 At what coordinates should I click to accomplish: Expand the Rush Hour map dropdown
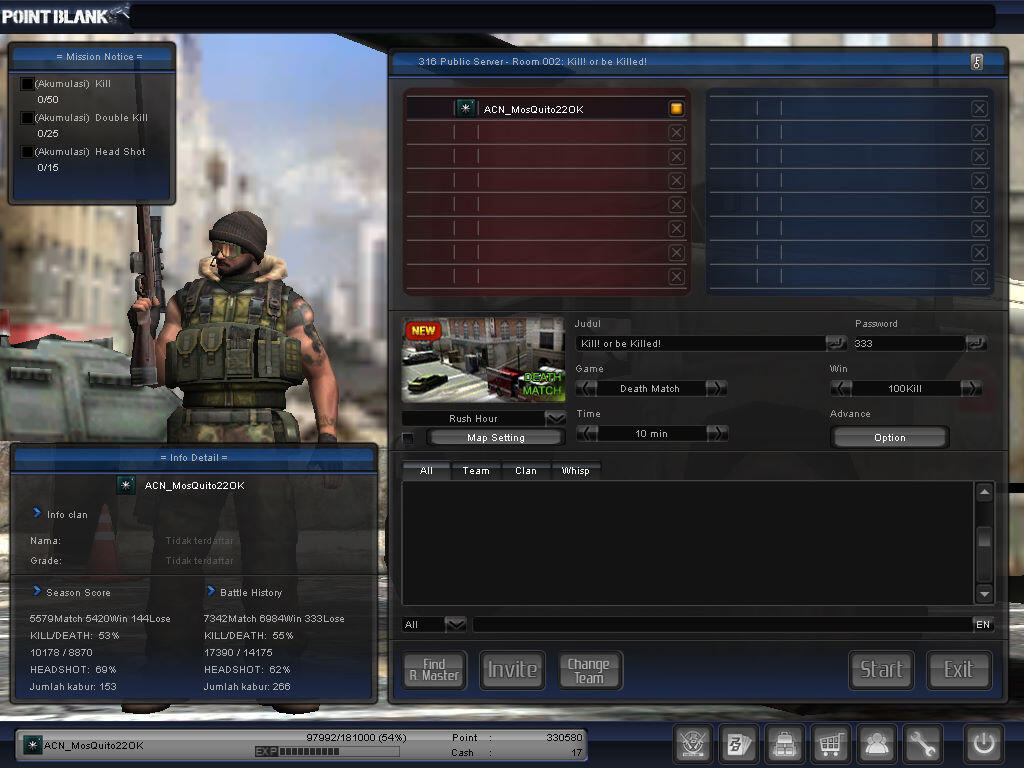(x=555, y=418)
